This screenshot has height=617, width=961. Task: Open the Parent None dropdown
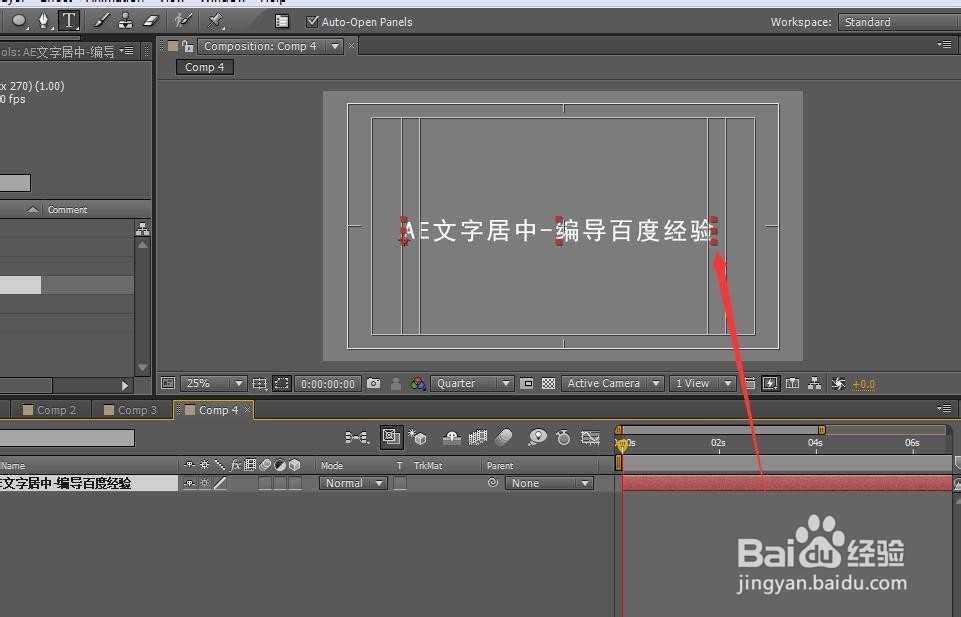(549, 483)
